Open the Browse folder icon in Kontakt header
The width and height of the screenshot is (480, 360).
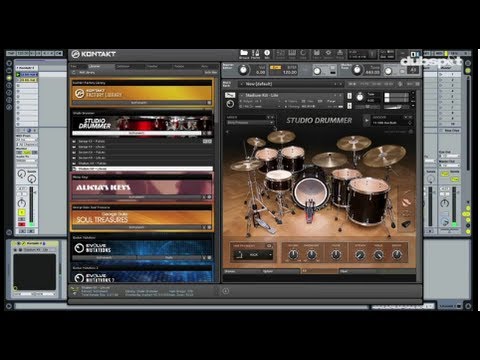[244, 53]
